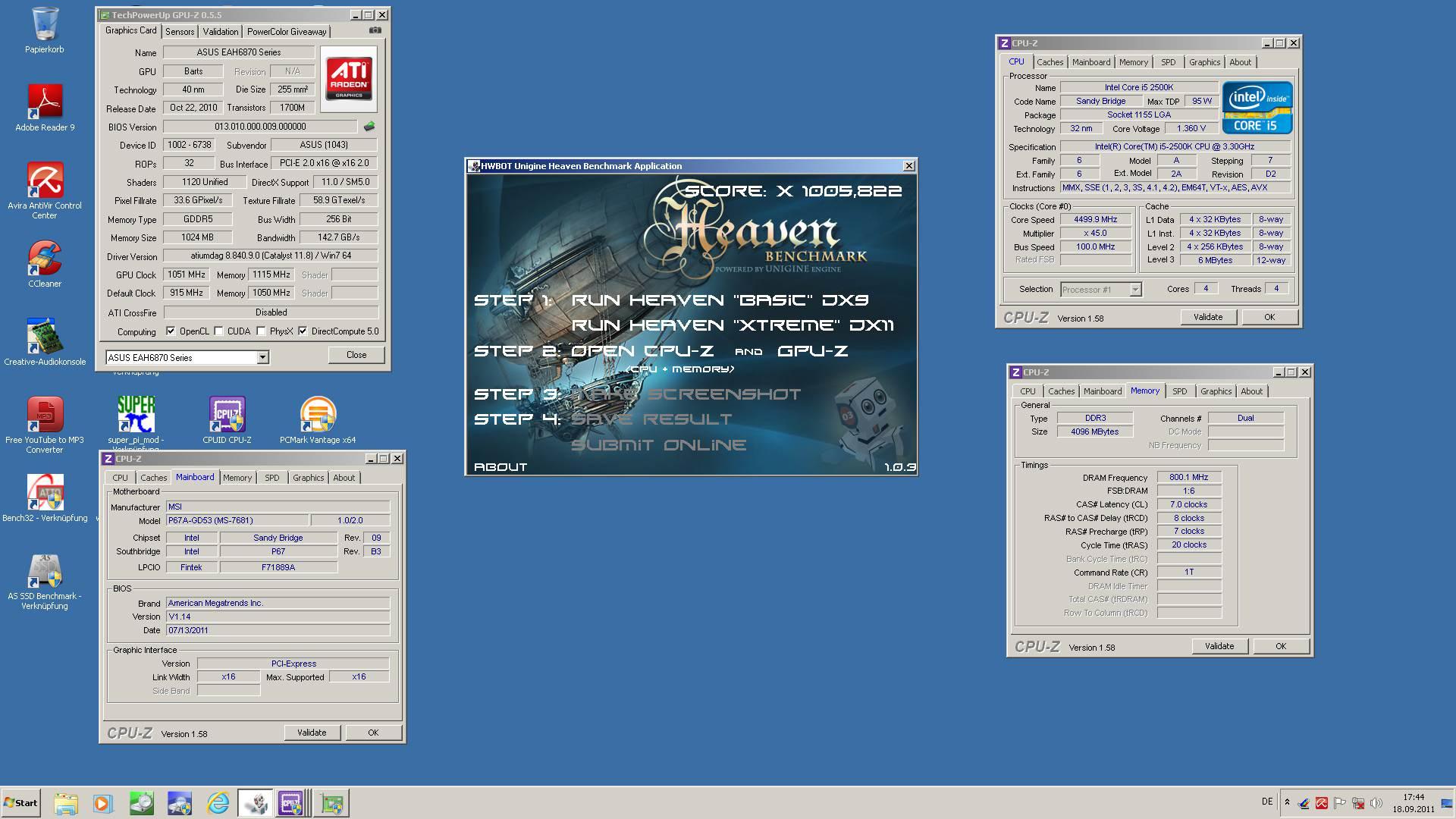Click the Intel Core i5 logo in CPU-Z
1456x819 pixels.
click(1257, 108)
